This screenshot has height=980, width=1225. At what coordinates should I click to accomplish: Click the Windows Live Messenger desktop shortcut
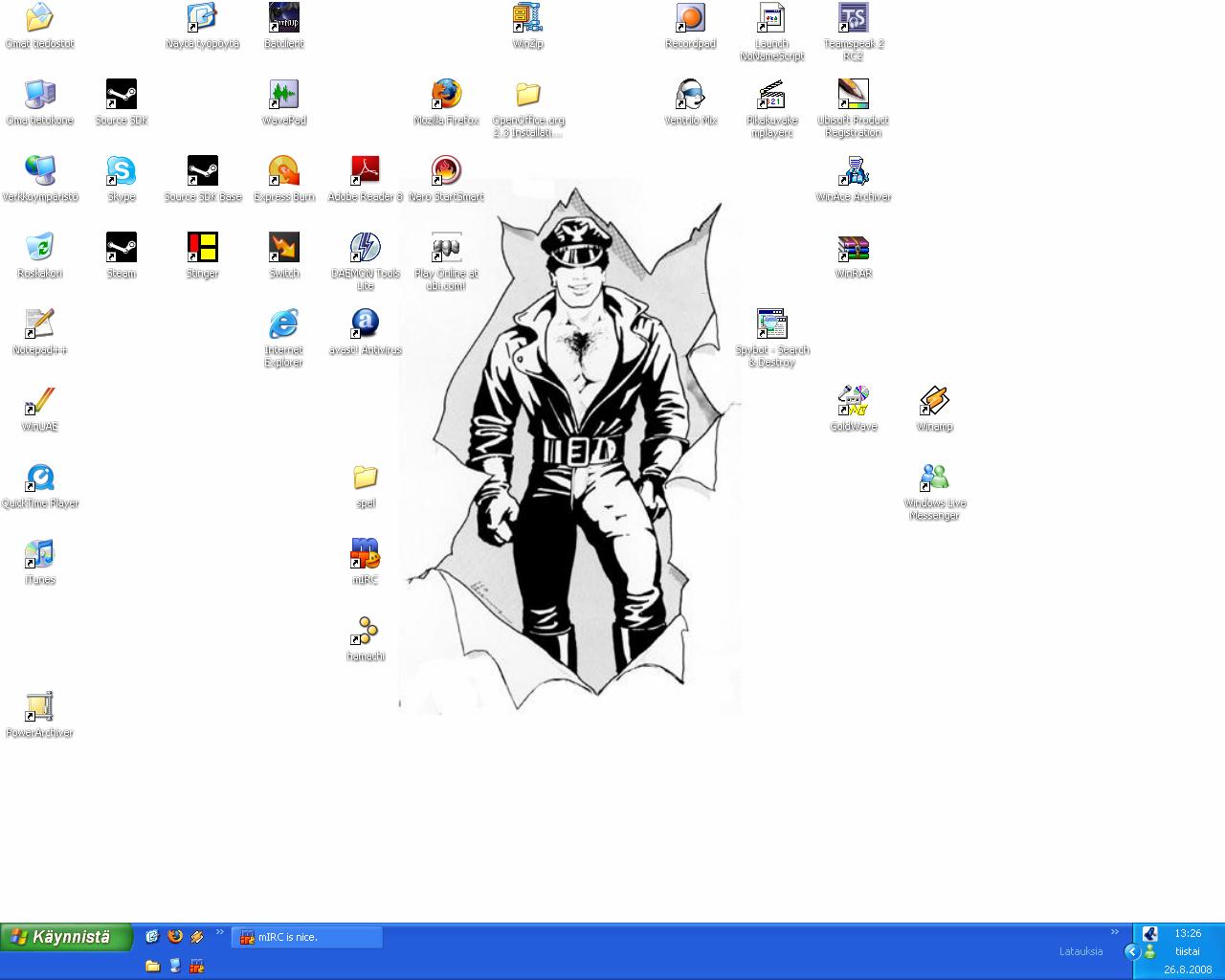(x=934, y=491)
